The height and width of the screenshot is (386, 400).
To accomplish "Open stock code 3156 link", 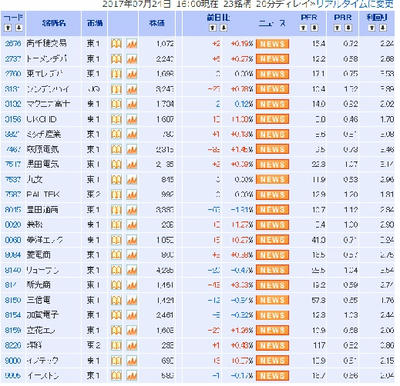I will click(13, 119).
